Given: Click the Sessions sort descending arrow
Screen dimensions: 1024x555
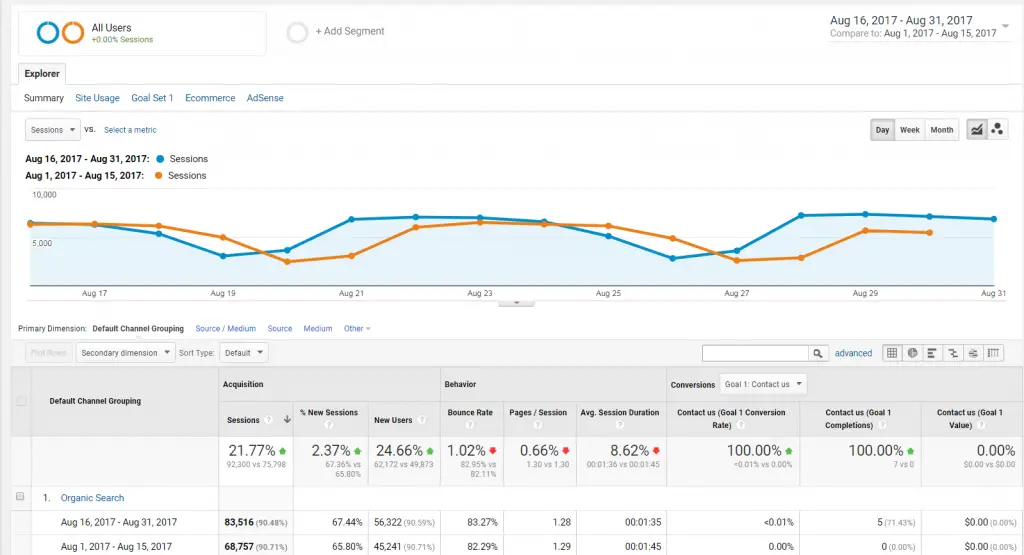Looking at the screenshot, I should [x=287, y=420].
